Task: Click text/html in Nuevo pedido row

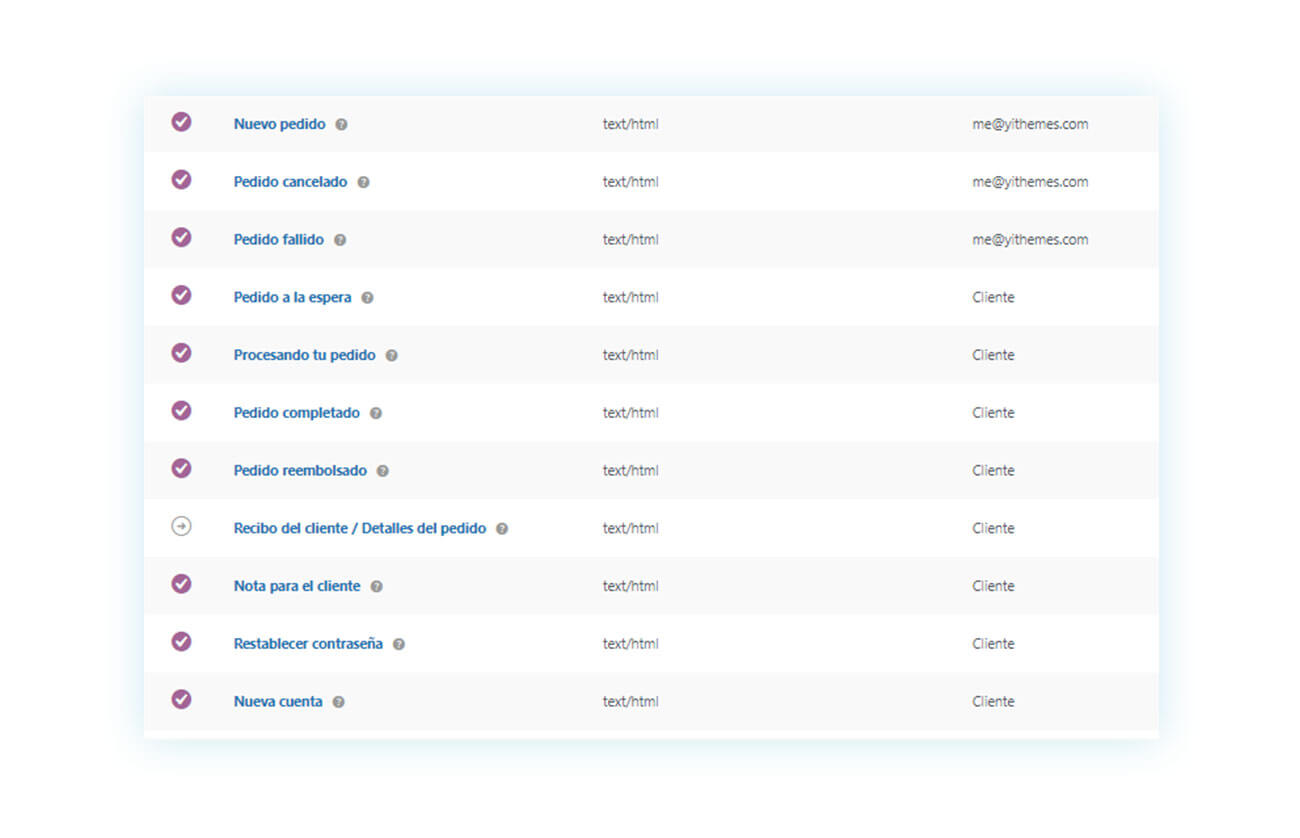Action: coord(631,125)
